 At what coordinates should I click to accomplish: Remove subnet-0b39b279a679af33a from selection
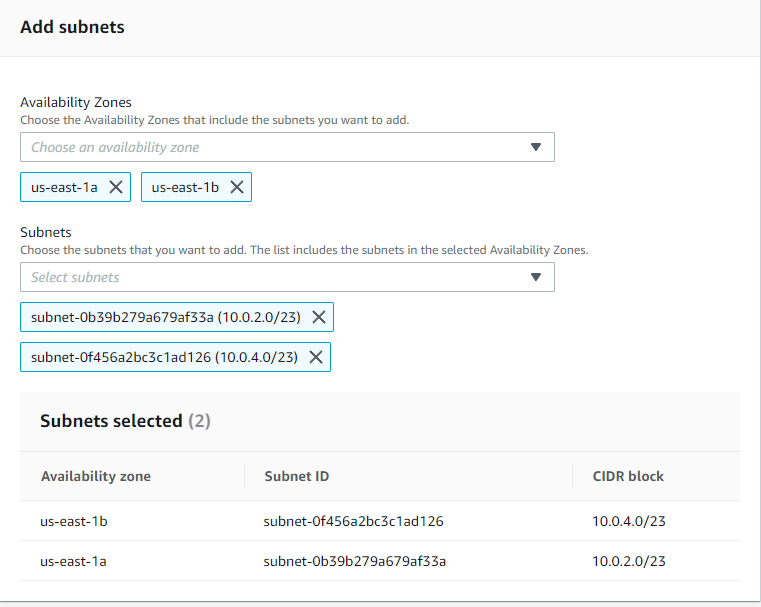tap(319, 317)
